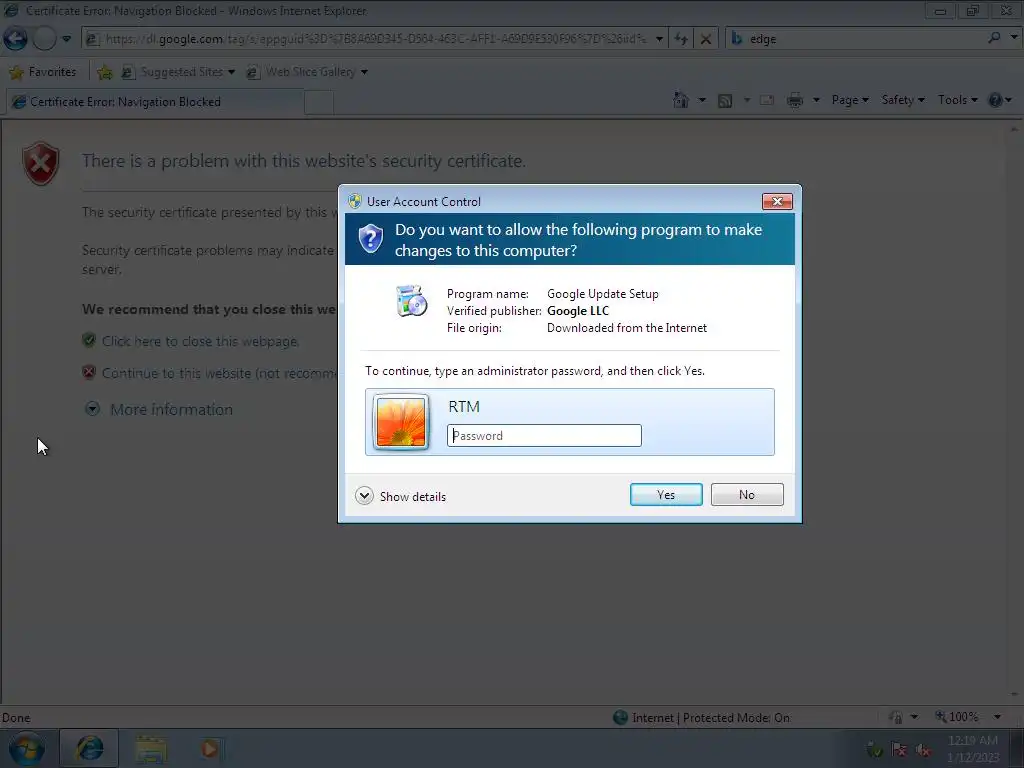
Task: Click the volume speaker tray icon
Action: pos(923,750)
